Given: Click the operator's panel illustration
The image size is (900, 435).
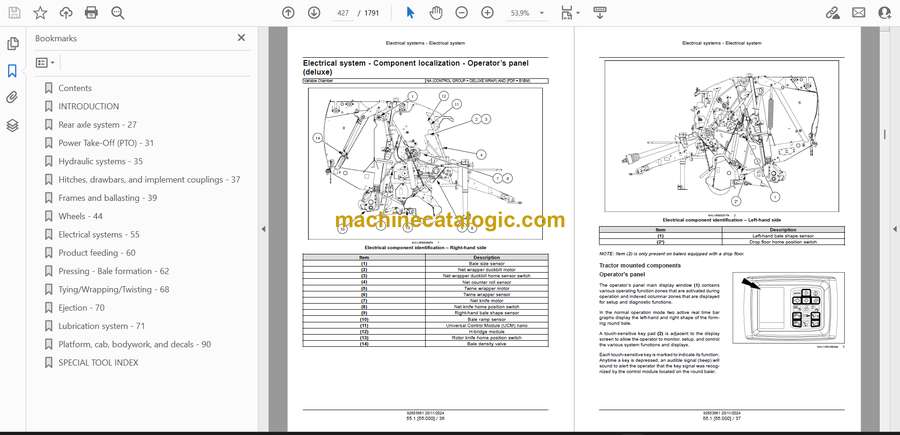Looking at the screenshot, I should (788, 309).
